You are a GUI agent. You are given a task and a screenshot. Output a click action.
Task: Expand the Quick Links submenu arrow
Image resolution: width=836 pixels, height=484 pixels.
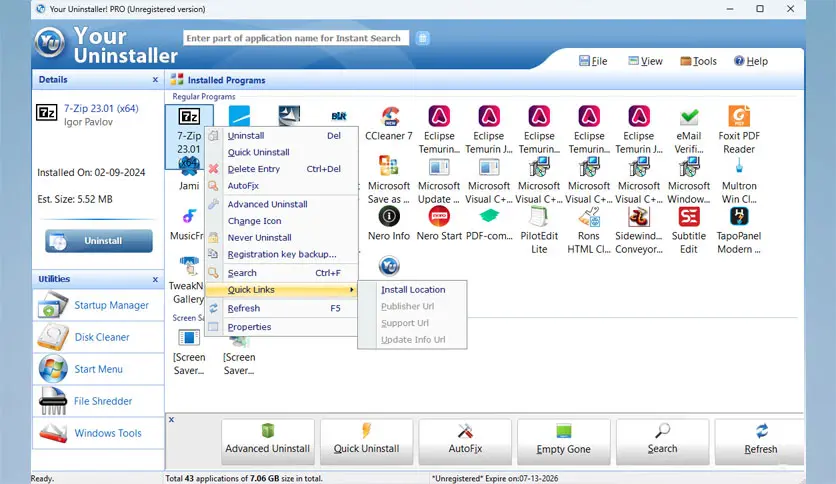[351, 289]
